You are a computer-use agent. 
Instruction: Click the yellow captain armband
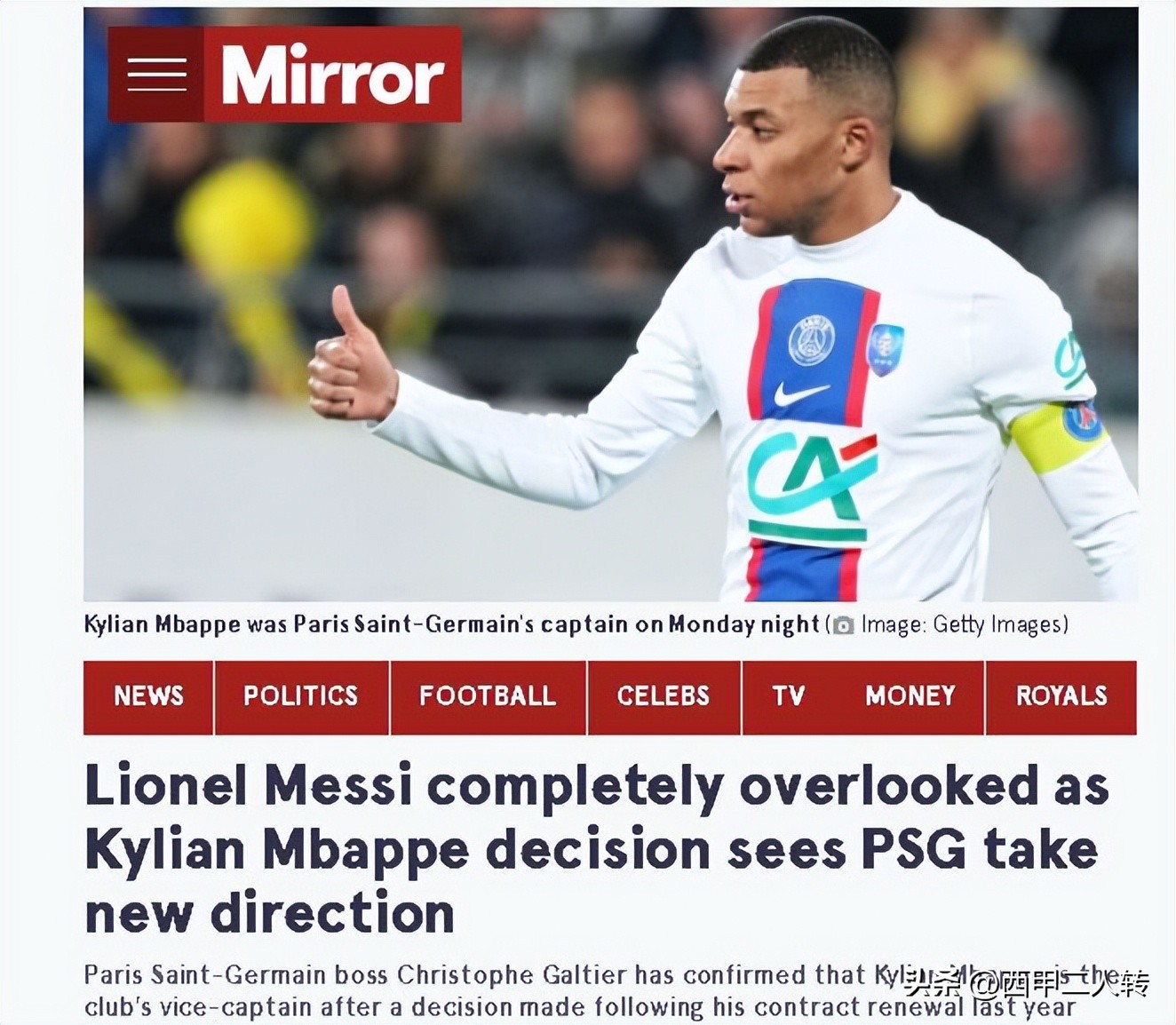coord(1059,437)
